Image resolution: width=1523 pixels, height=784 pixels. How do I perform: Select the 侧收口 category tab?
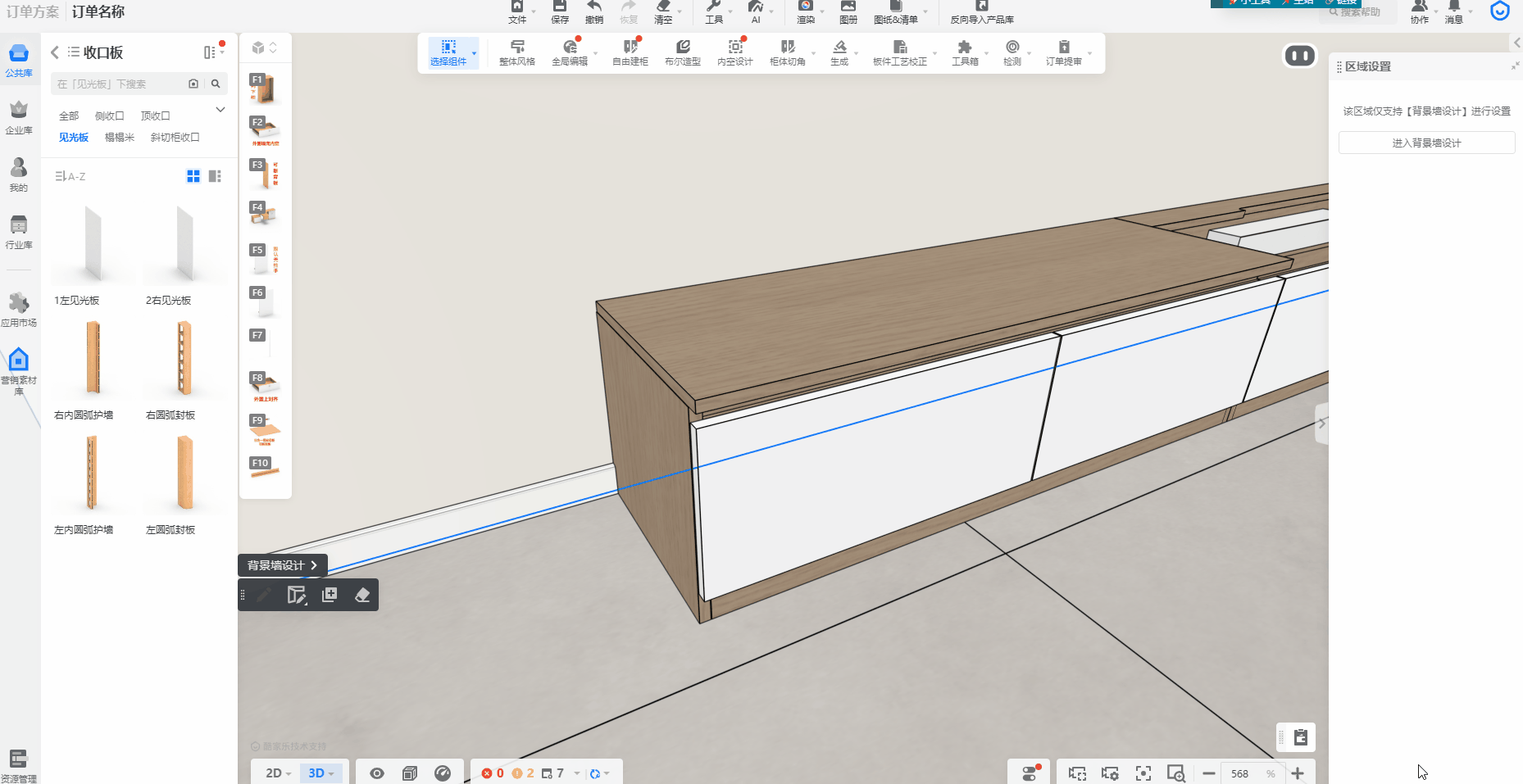(x=109, y=116)
